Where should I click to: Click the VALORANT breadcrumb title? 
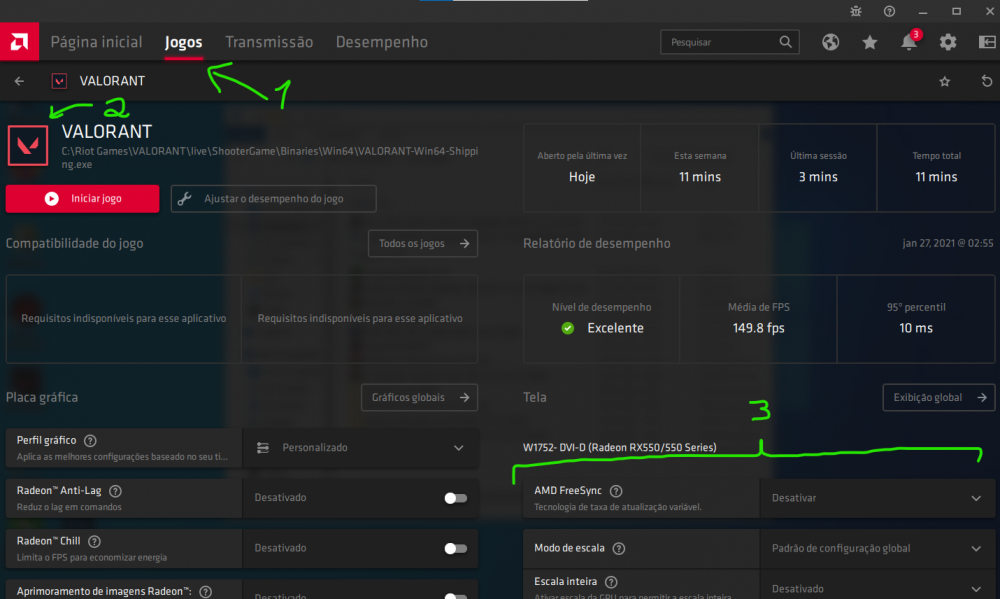pos(112,81)
